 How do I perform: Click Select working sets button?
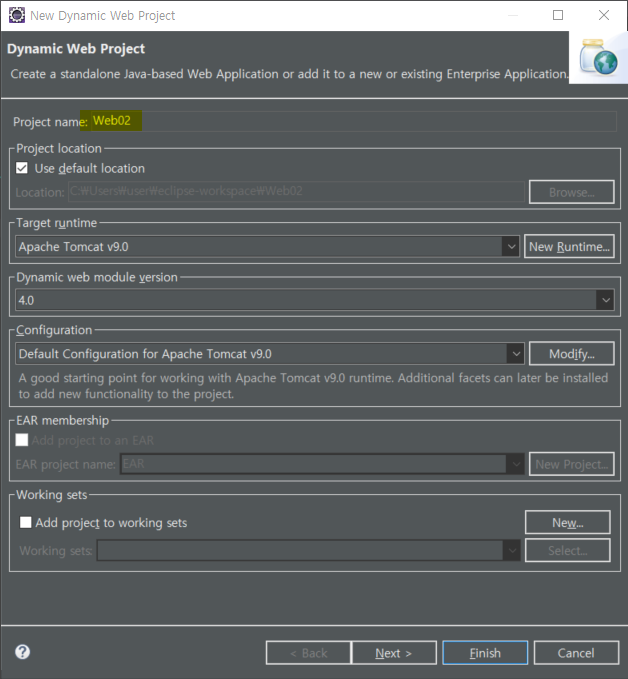pyautogui.click(x=567, y=550)
